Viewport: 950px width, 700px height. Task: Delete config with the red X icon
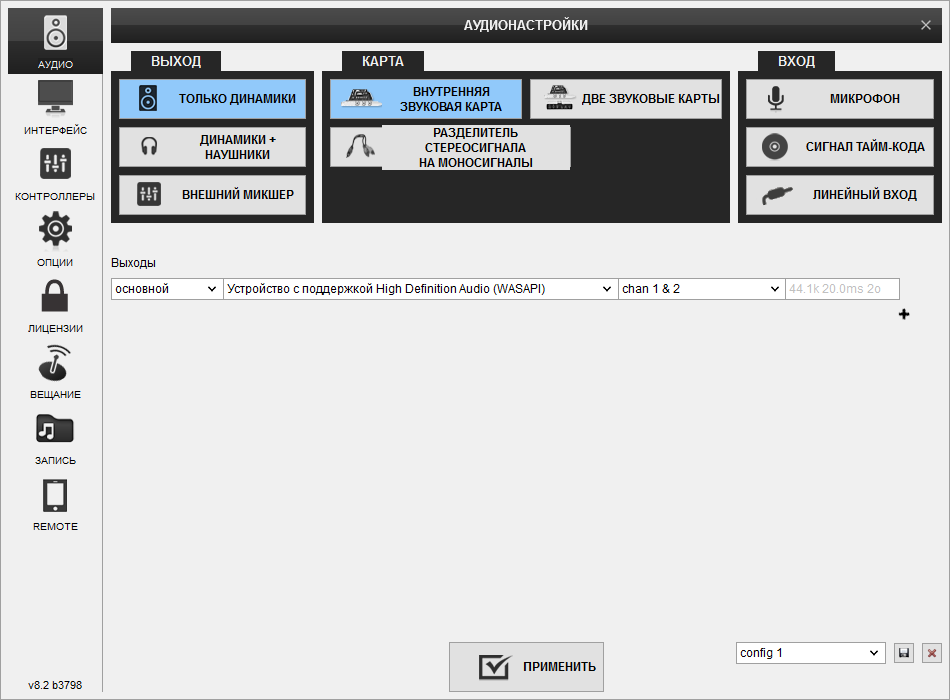click(x=932, y=653)
